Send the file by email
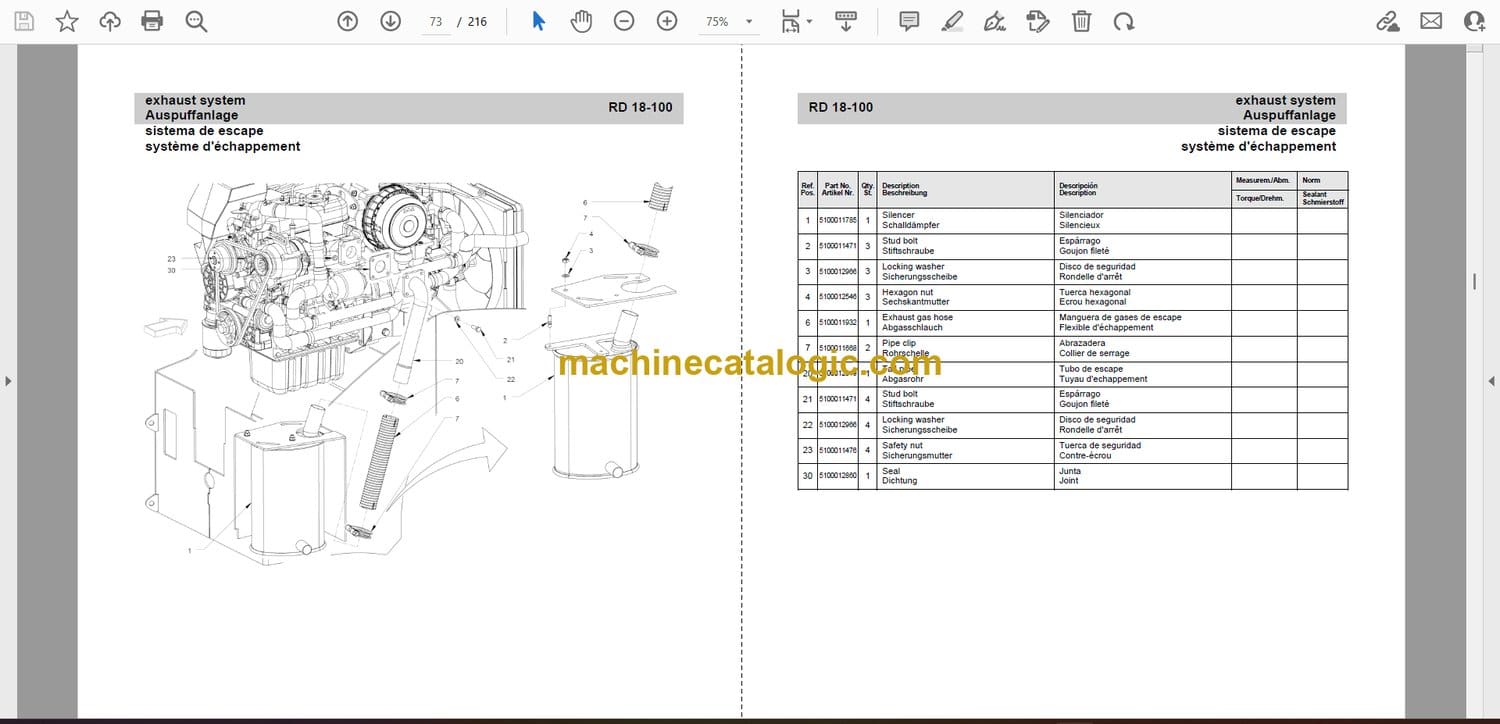 tap(1431, 21)
